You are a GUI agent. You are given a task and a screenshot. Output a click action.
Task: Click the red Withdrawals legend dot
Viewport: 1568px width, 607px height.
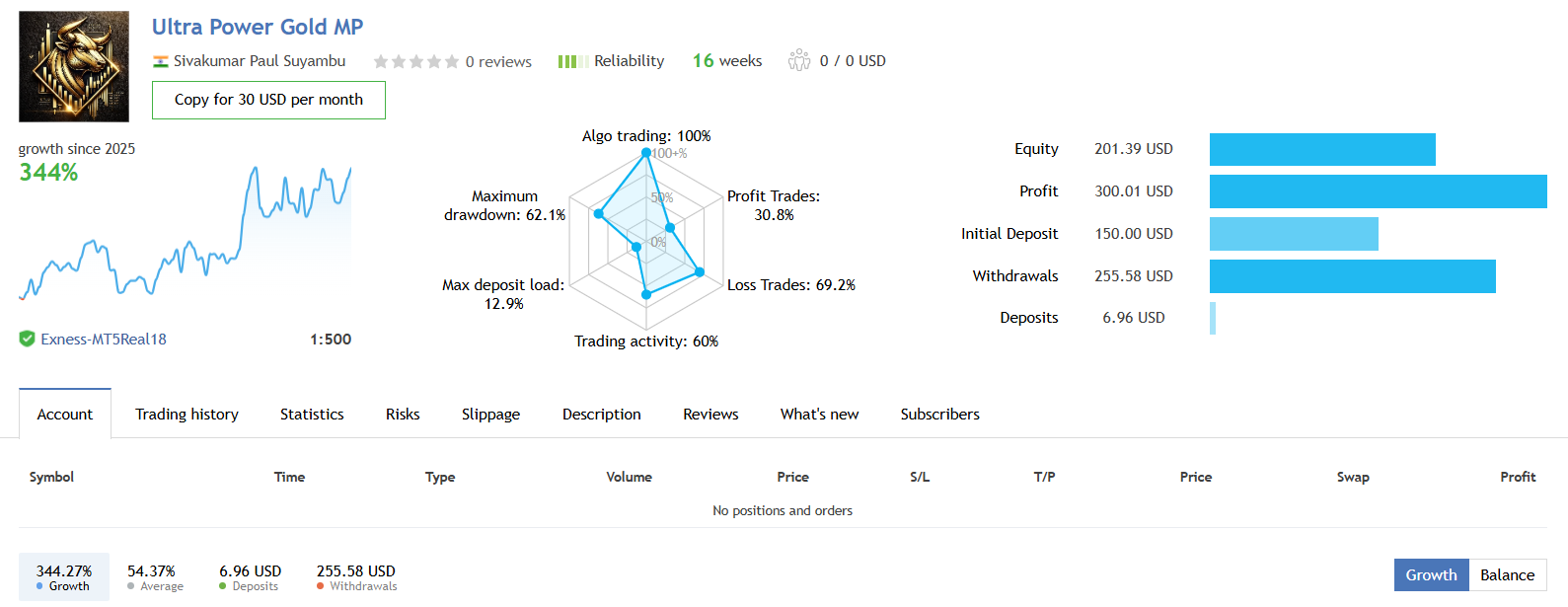click(x=321, y=586)
